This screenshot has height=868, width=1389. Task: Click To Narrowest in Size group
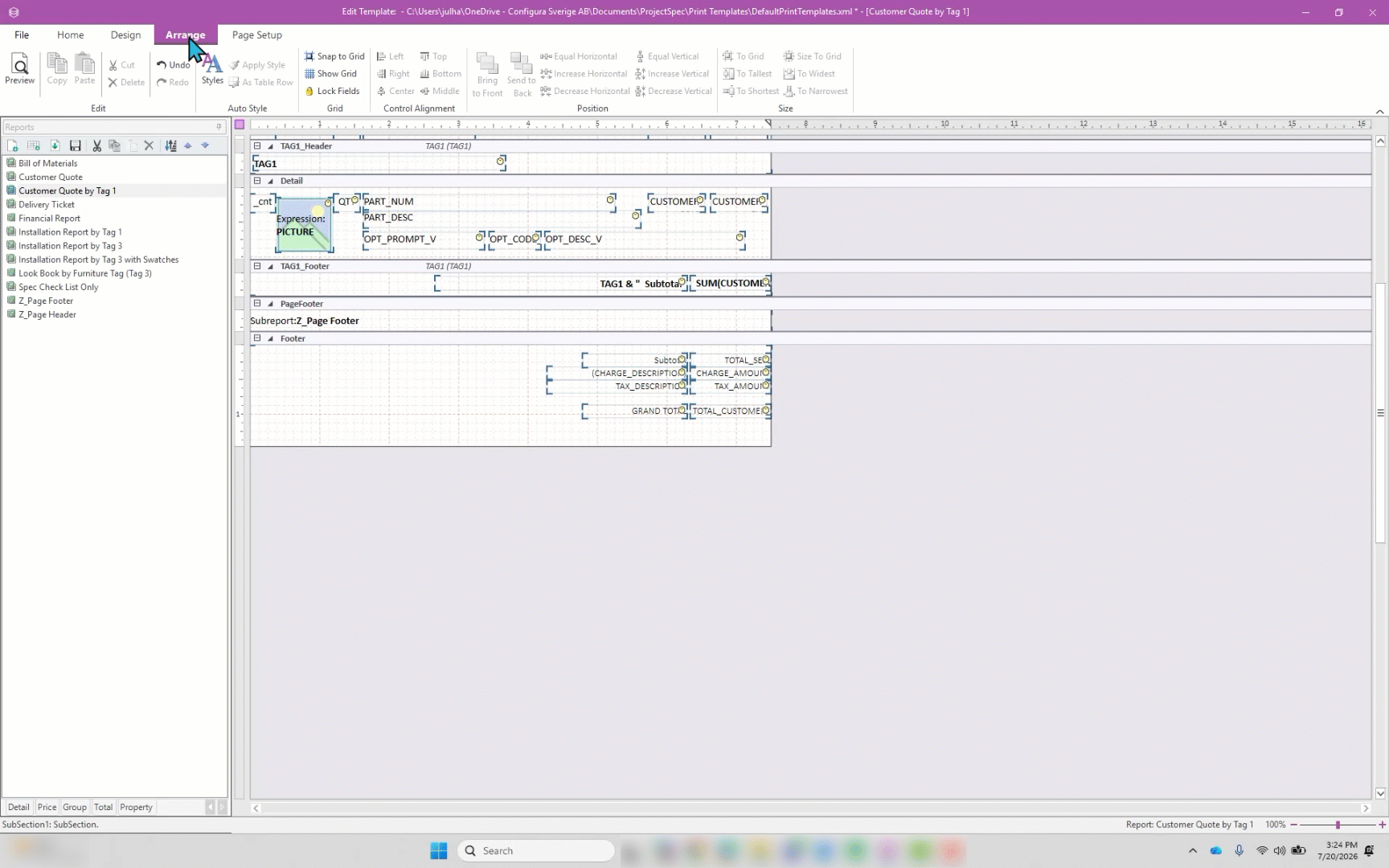pyautogui.click(x=816, y=91)
